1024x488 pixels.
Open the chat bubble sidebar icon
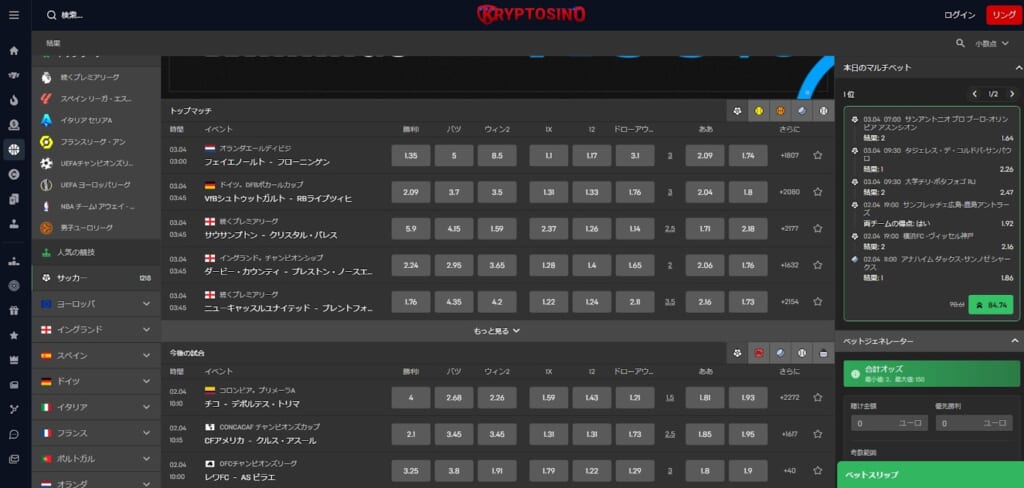click(x=14, y=434)
